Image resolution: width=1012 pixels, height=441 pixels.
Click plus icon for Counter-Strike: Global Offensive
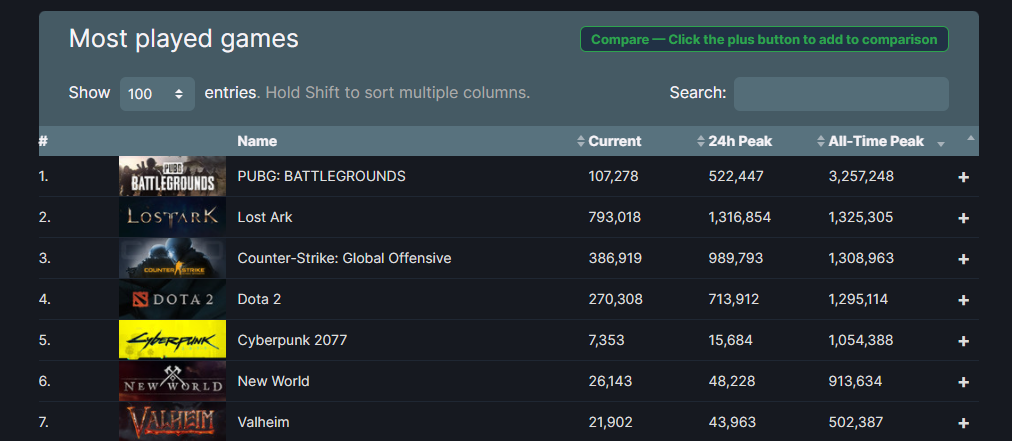pos(964,259)
